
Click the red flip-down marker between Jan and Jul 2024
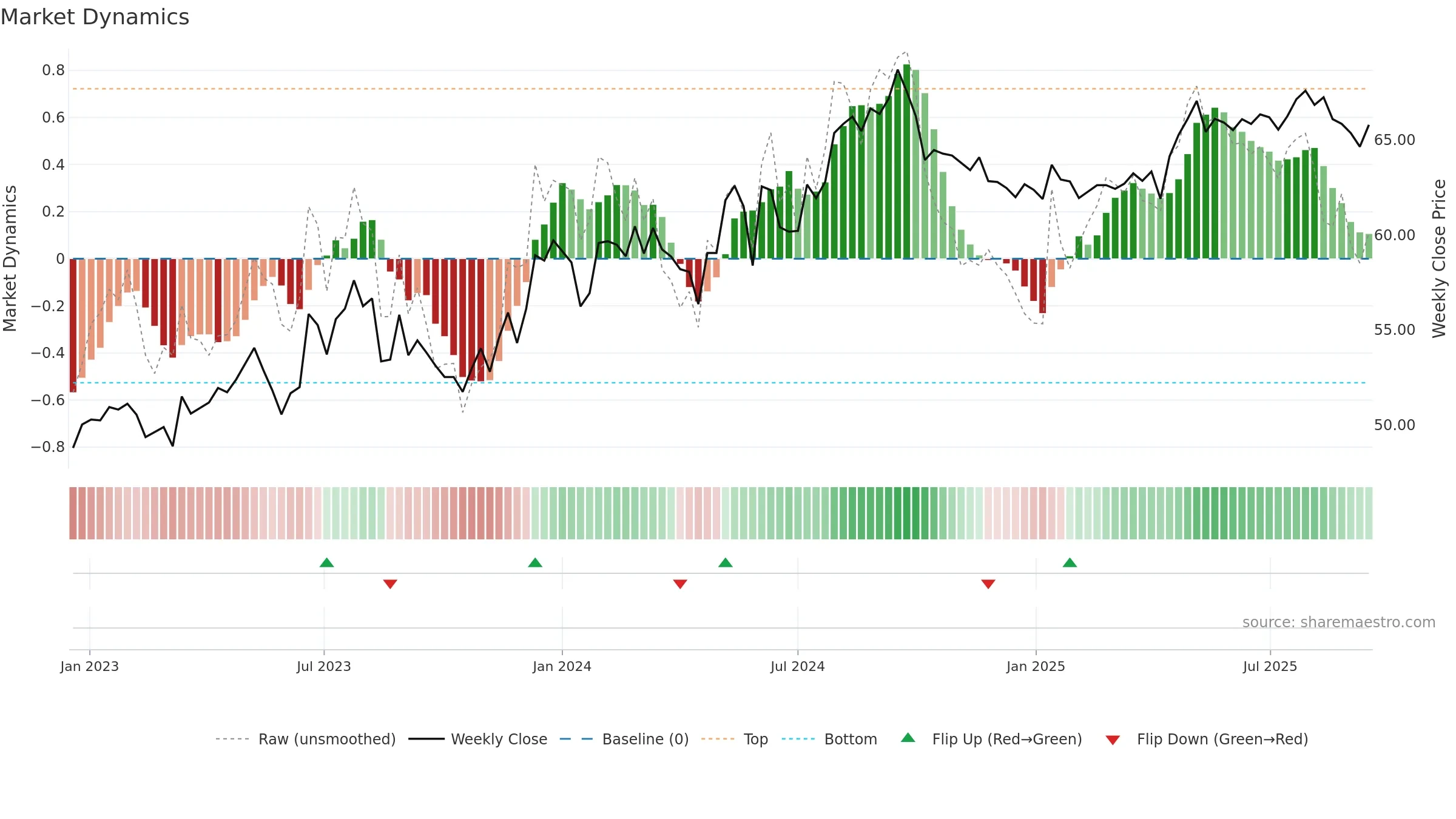(x=680, y=584)
